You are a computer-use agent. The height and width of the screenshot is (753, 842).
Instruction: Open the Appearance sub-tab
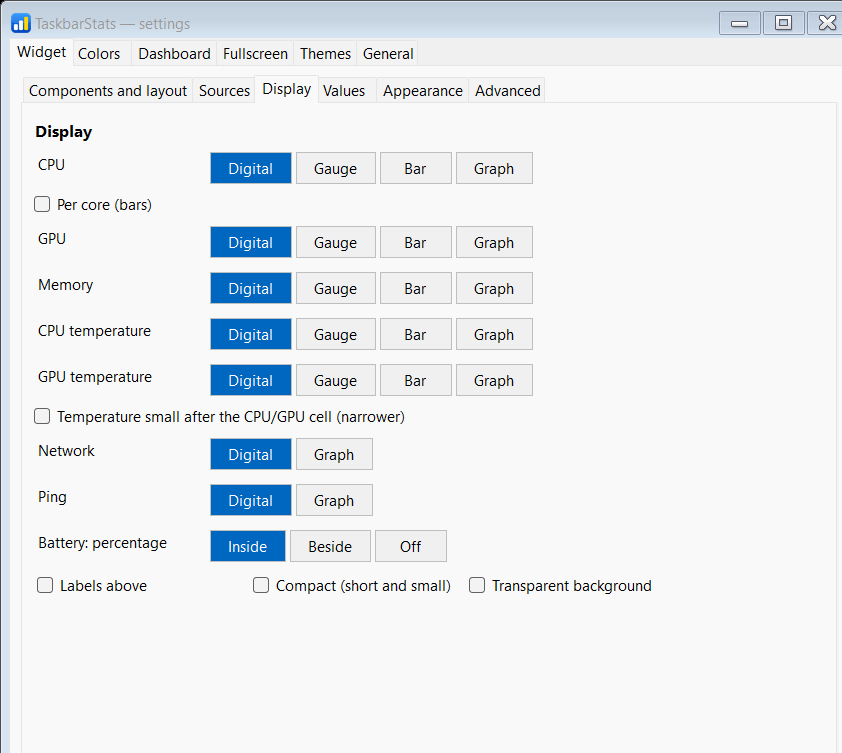point(423,91)
